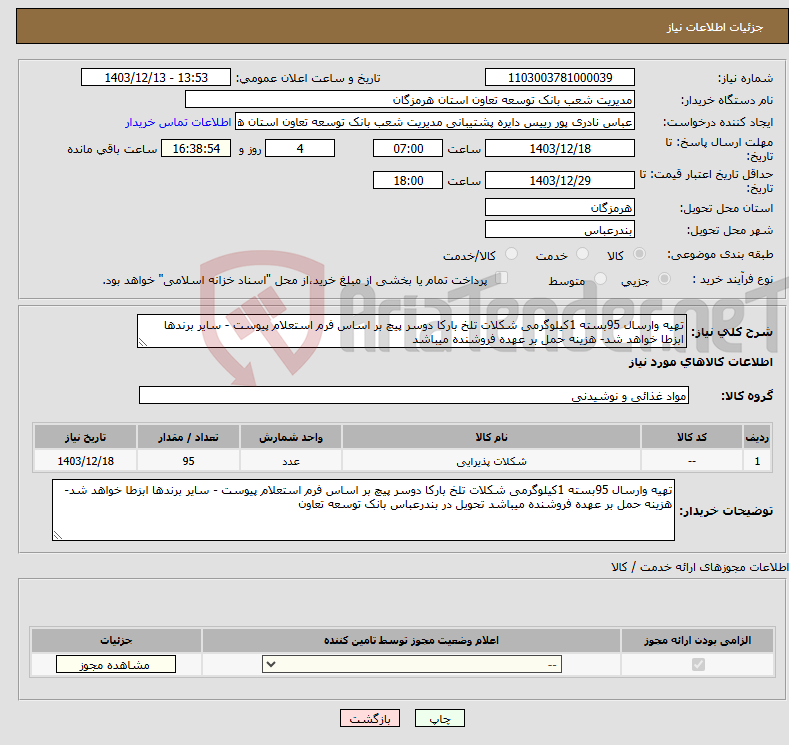Click the واحد شمارش column header
This screenshot has width=789, height=745.
click(x=291, y=437)
